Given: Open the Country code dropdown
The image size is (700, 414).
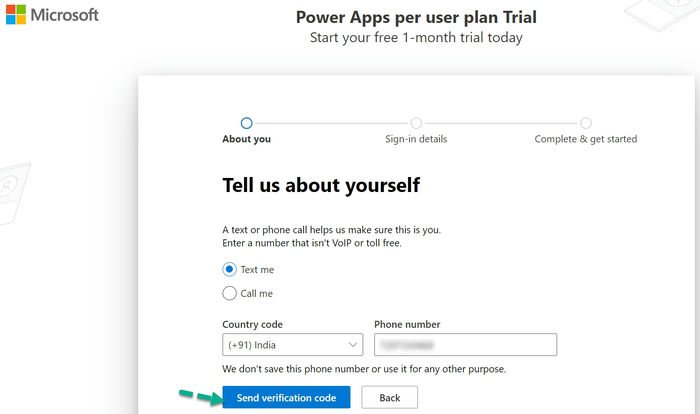Looking at the screenshot, I should coord(292,345).
